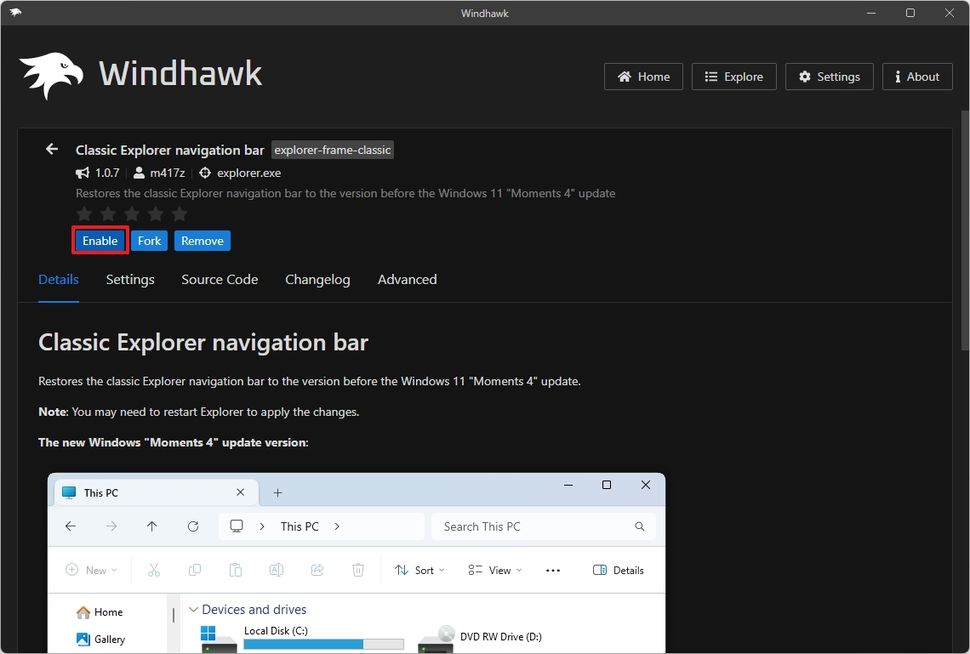Fork the Classic Explorer navigation bar mod
Image resolution: width=970 pixels, height=654 pixels.
click(148, 240)
